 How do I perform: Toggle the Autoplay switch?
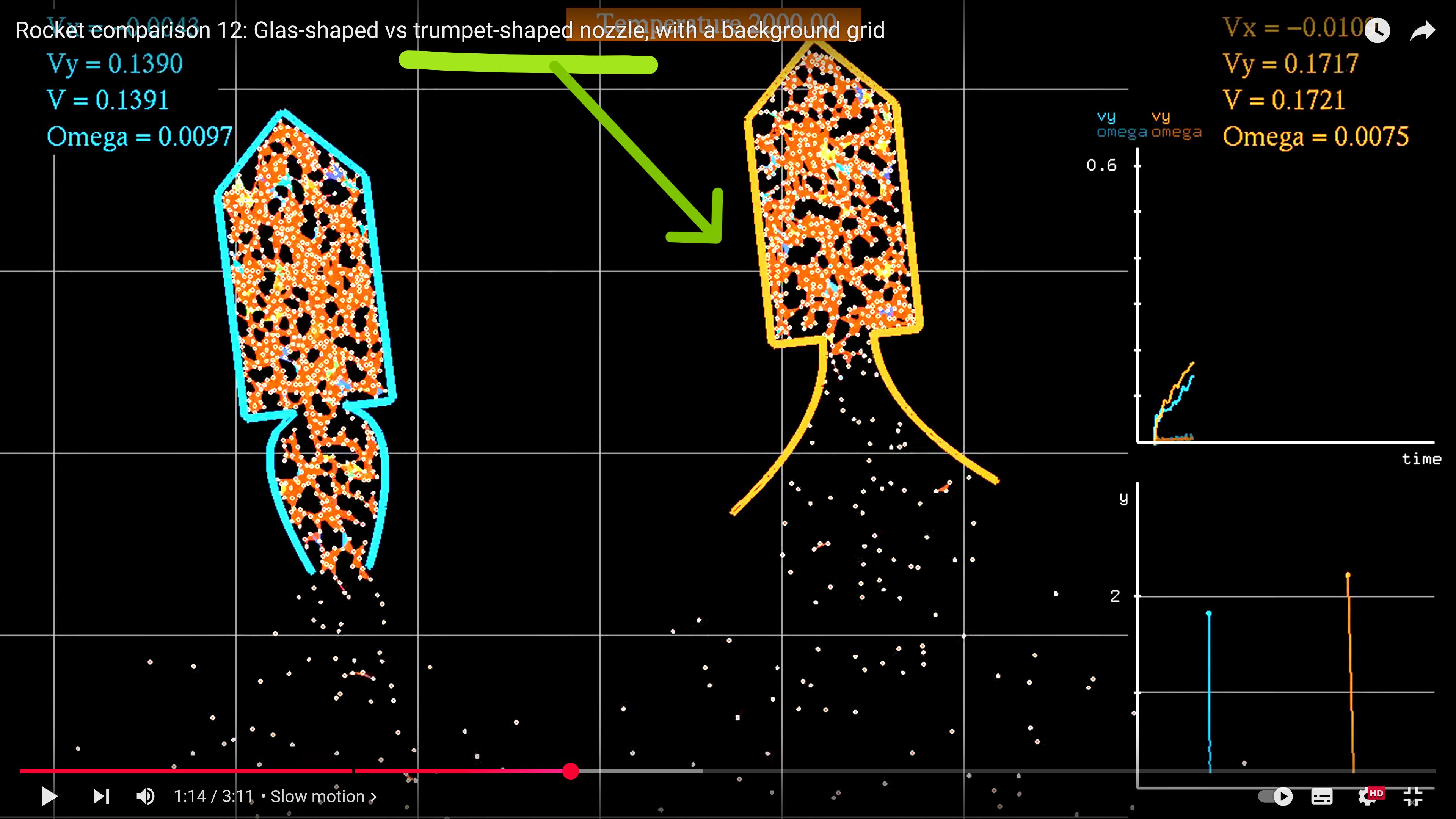1276,796
